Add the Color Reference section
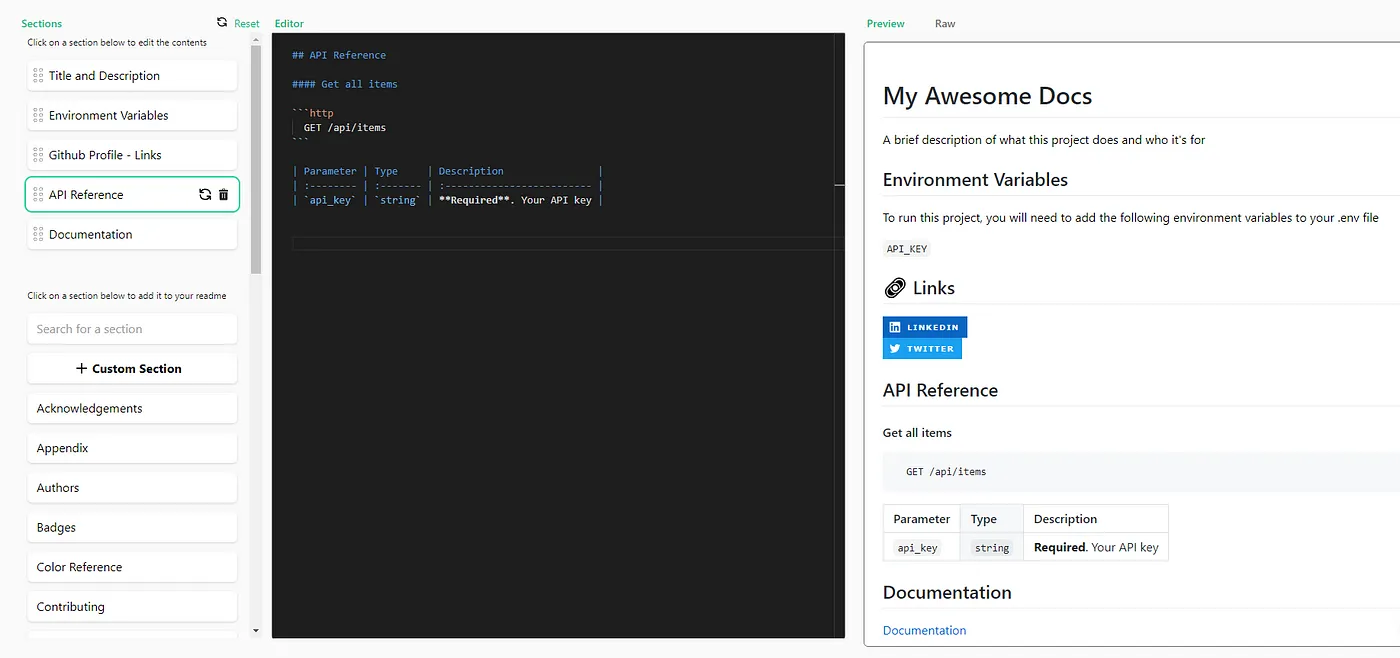Screen dimensions: 1400x658 coord(132,567)
